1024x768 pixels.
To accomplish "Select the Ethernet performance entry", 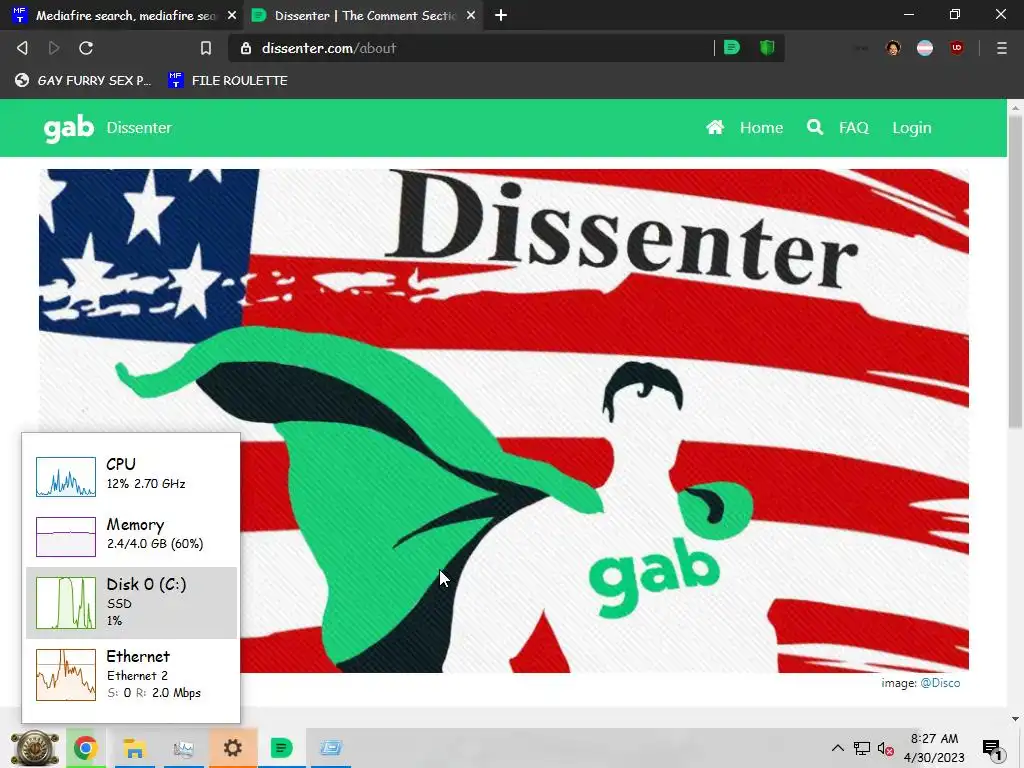I will pos(131,675).
